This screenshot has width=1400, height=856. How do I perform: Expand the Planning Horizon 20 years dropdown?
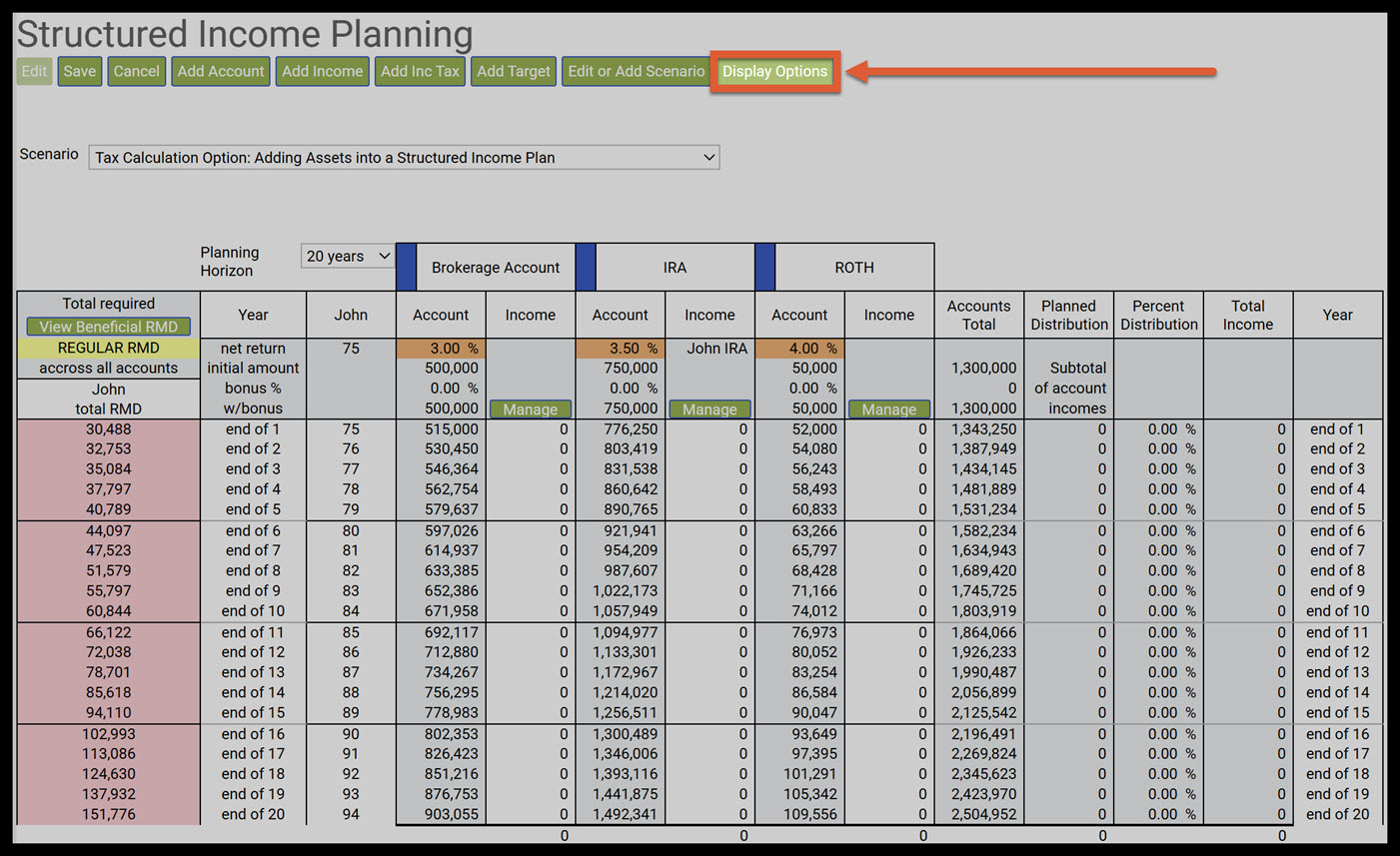pos(348,257)
